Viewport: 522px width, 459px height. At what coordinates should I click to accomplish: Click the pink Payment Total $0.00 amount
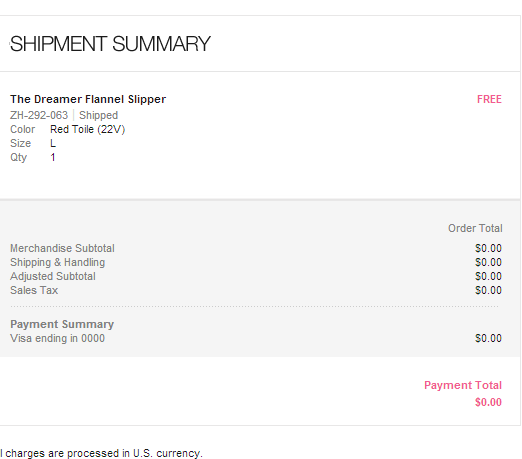(488, 402)
